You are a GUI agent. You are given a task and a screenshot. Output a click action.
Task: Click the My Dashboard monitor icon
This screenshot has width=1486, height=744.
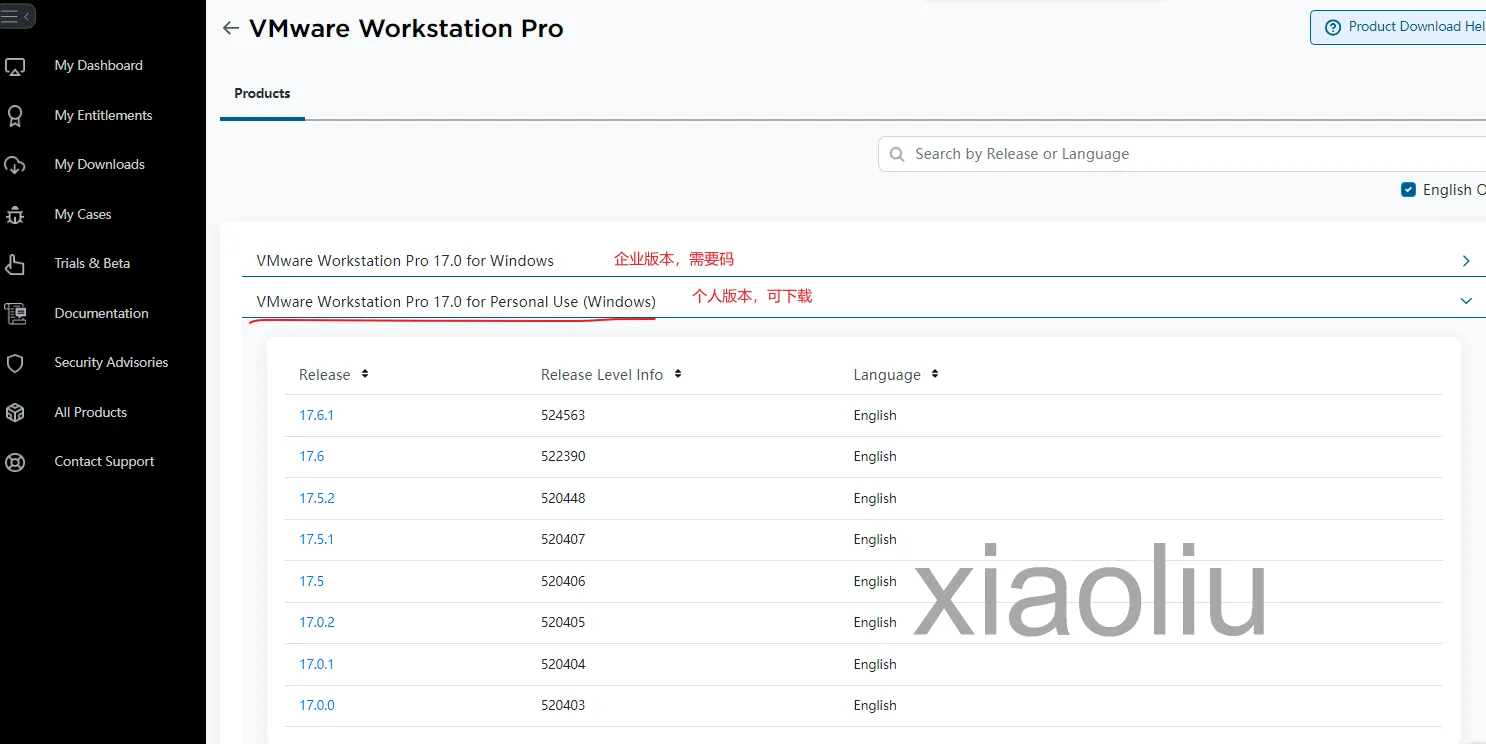pos(15,67)
